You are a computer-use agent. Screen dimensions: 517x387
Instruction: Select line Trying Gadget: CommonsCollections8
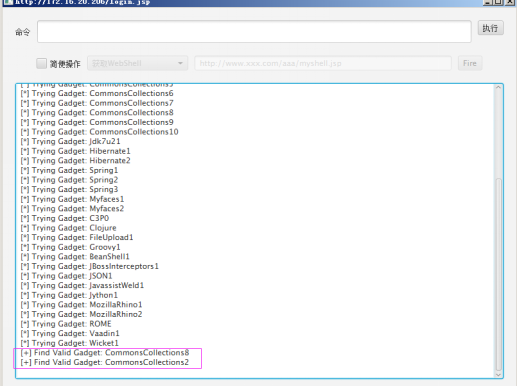pyautogui.click(x=97, y=113)
